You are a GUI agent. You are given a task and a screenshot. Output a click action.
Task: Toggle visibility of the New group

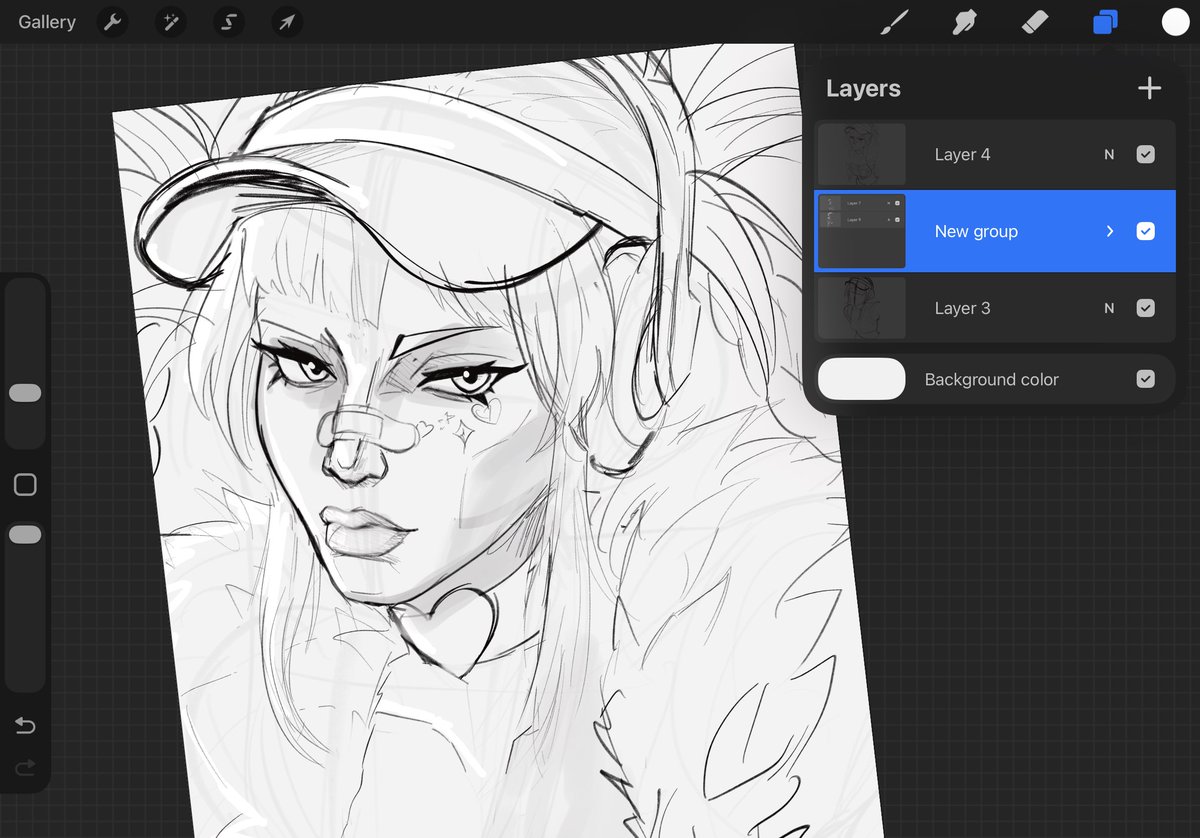point(1146,231)
